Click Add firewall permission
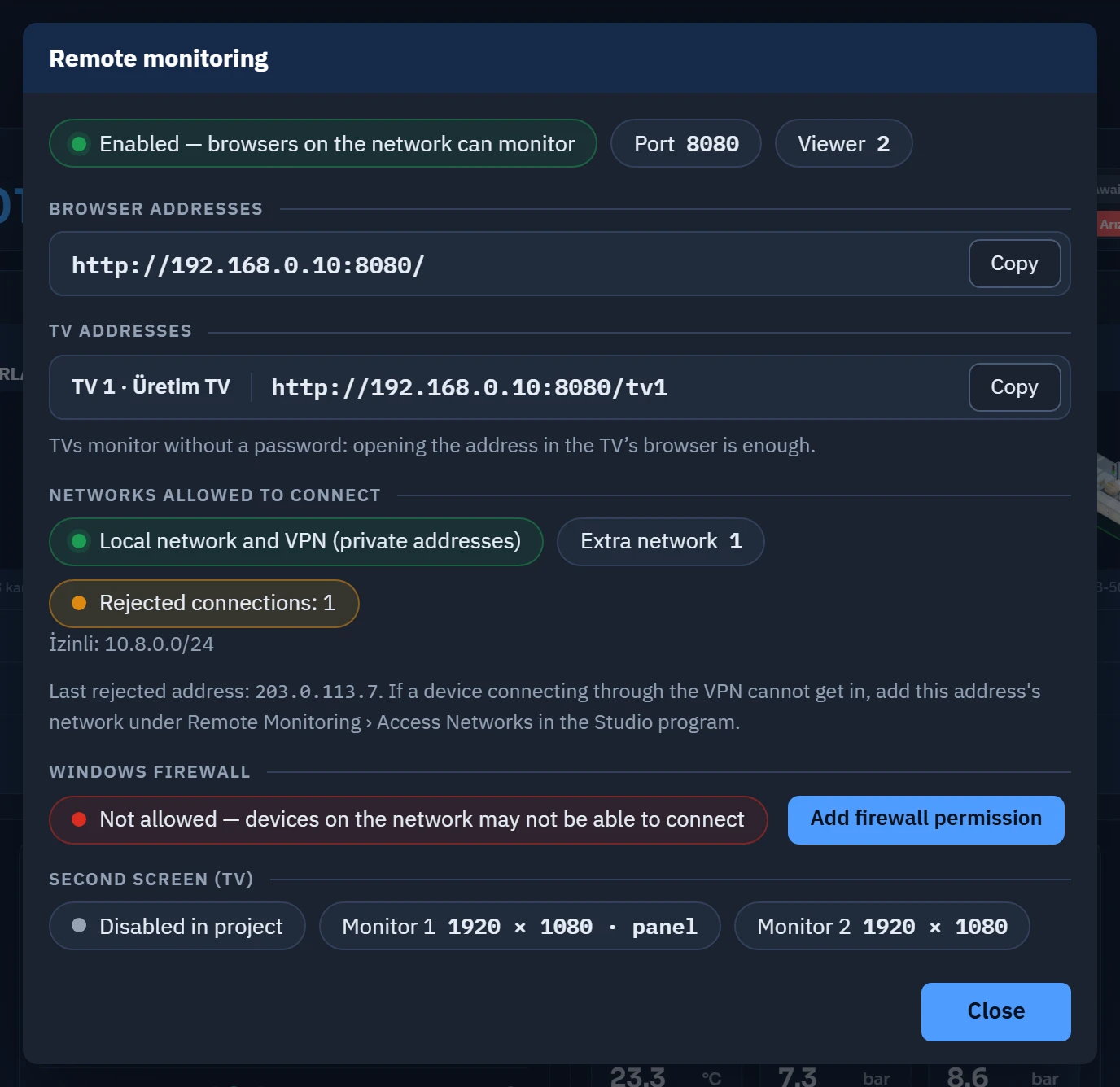The width and height of the screenshot is (1120, 1087). tap(925, 819)
